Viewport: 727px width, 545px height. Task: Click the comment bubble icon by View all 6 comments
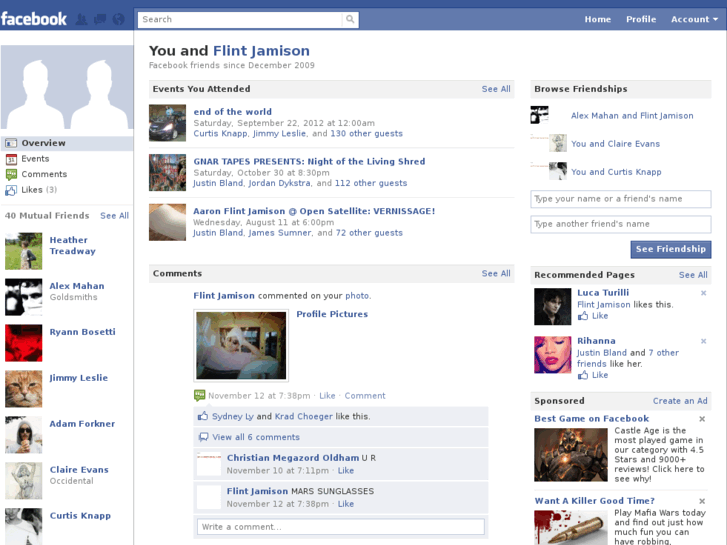(x=203, y=437)
